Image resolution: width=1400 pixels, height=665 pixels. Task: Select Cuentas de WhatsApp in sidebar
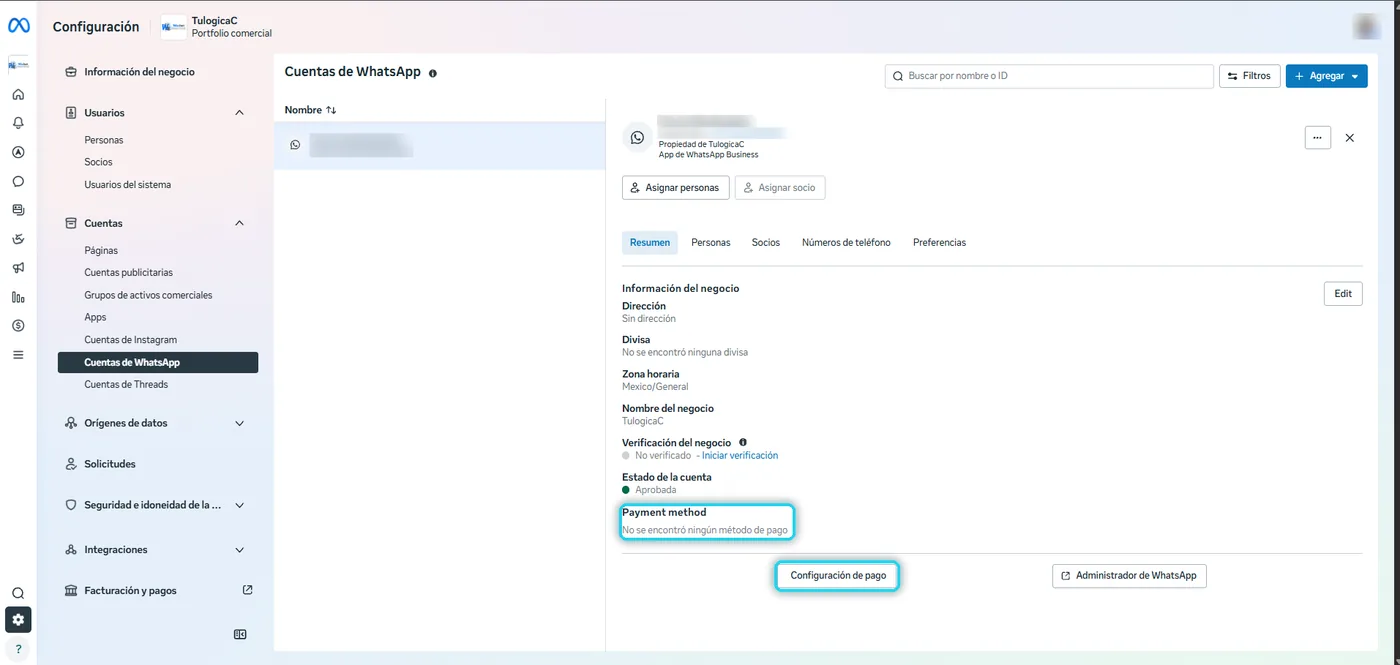(158, 363)
